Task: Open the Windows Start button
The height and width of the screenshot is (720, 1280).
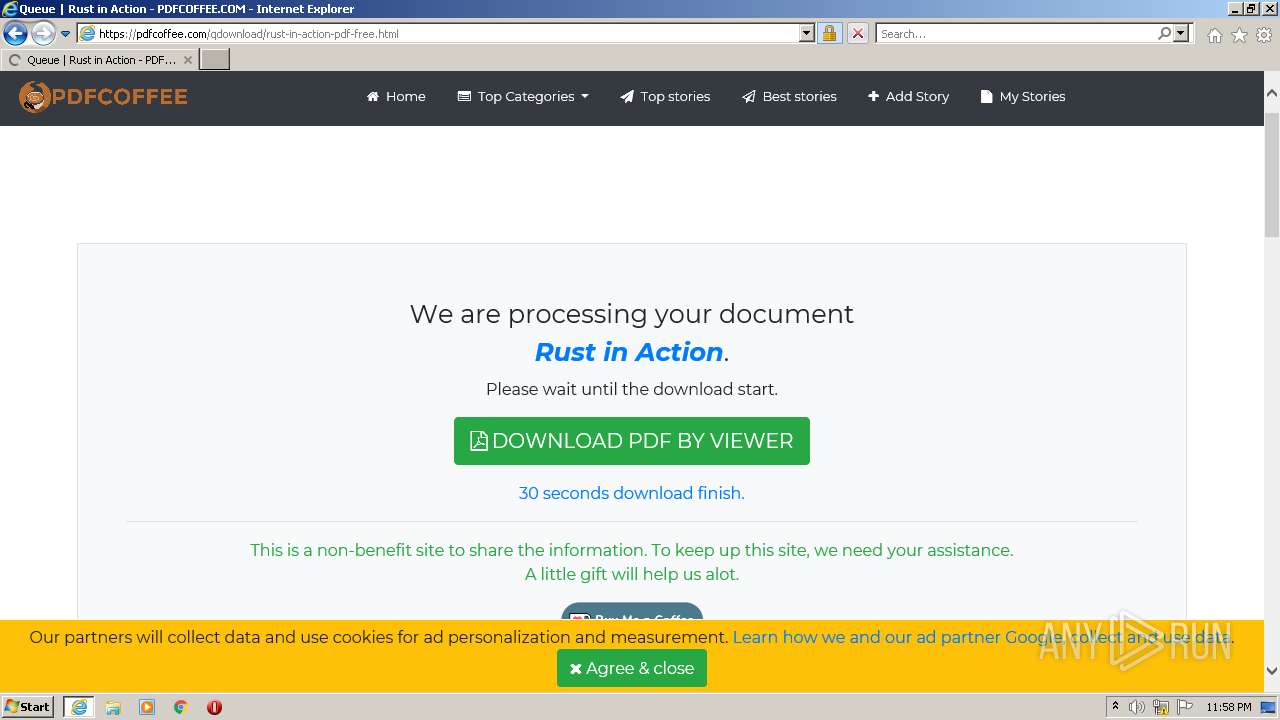Action: pos(28,707)
